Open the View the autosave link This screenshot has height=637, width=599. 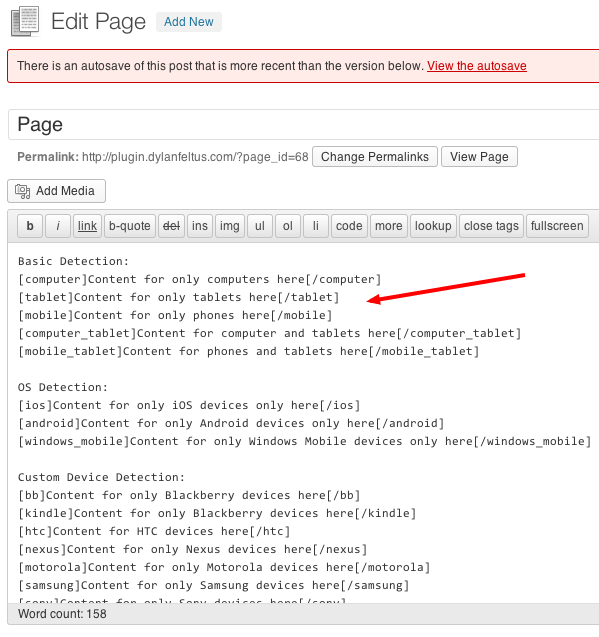(x=477, y=66)
